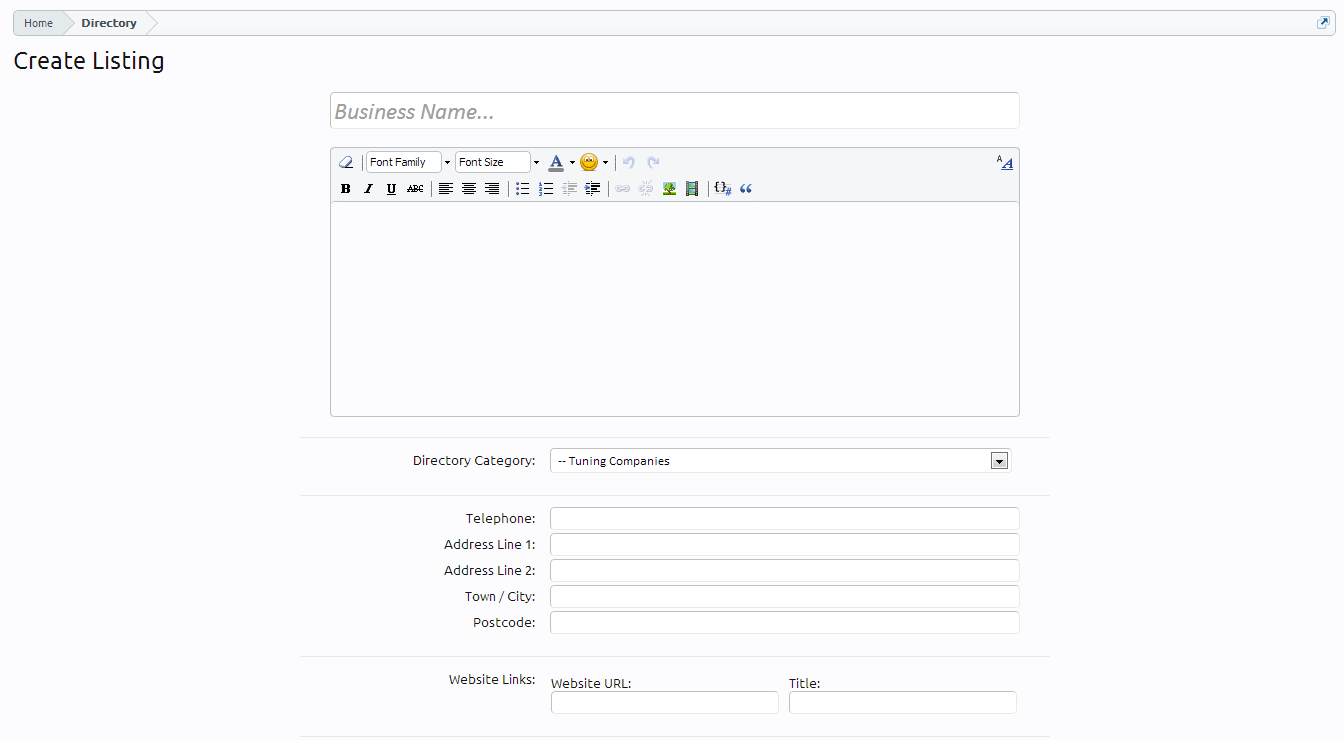Click the Website URL input field

pyautogui.click(x=665, y=702)
